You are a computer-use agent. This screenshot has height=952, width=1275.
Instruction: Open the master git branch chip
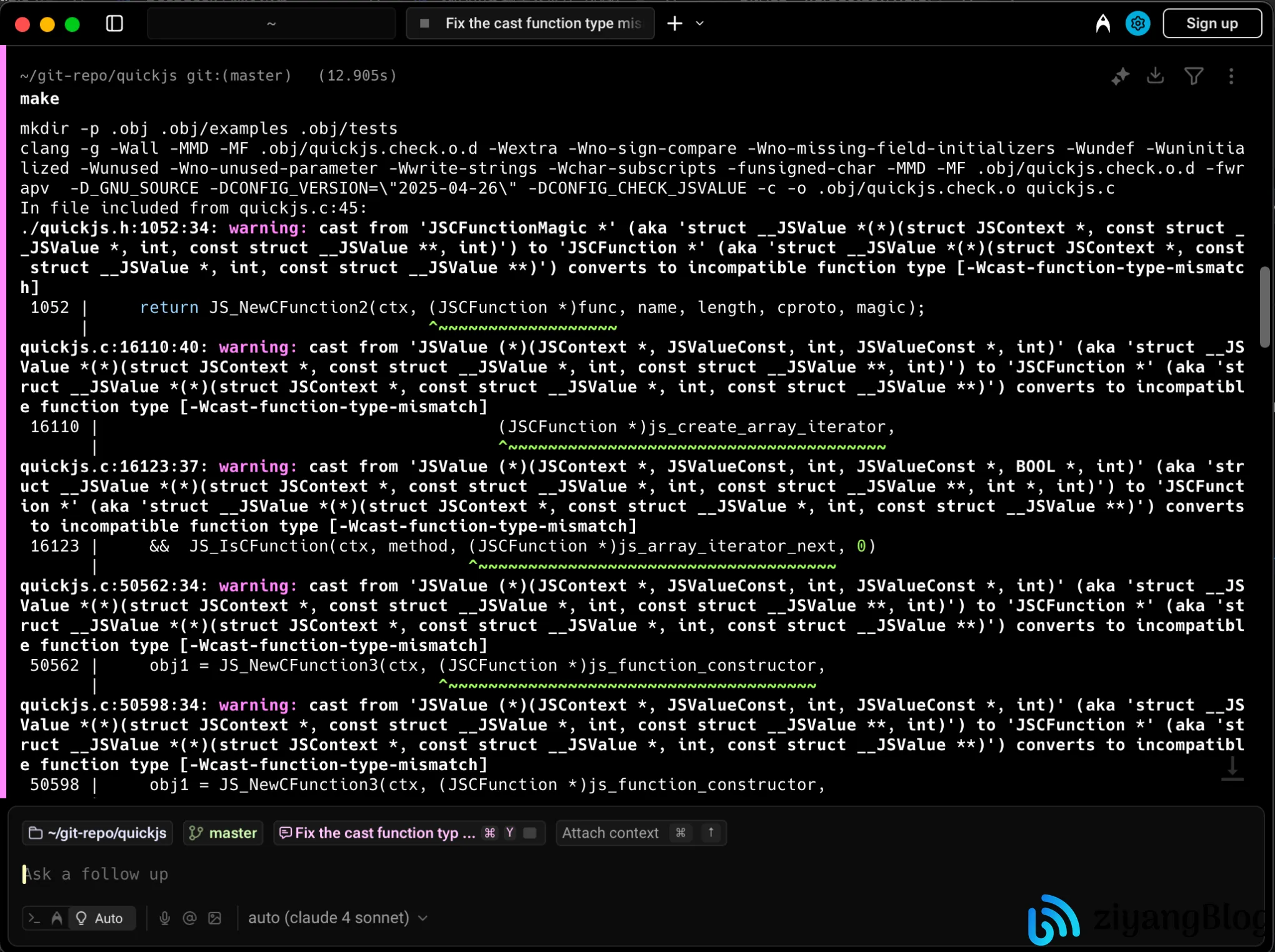[223, 833]
